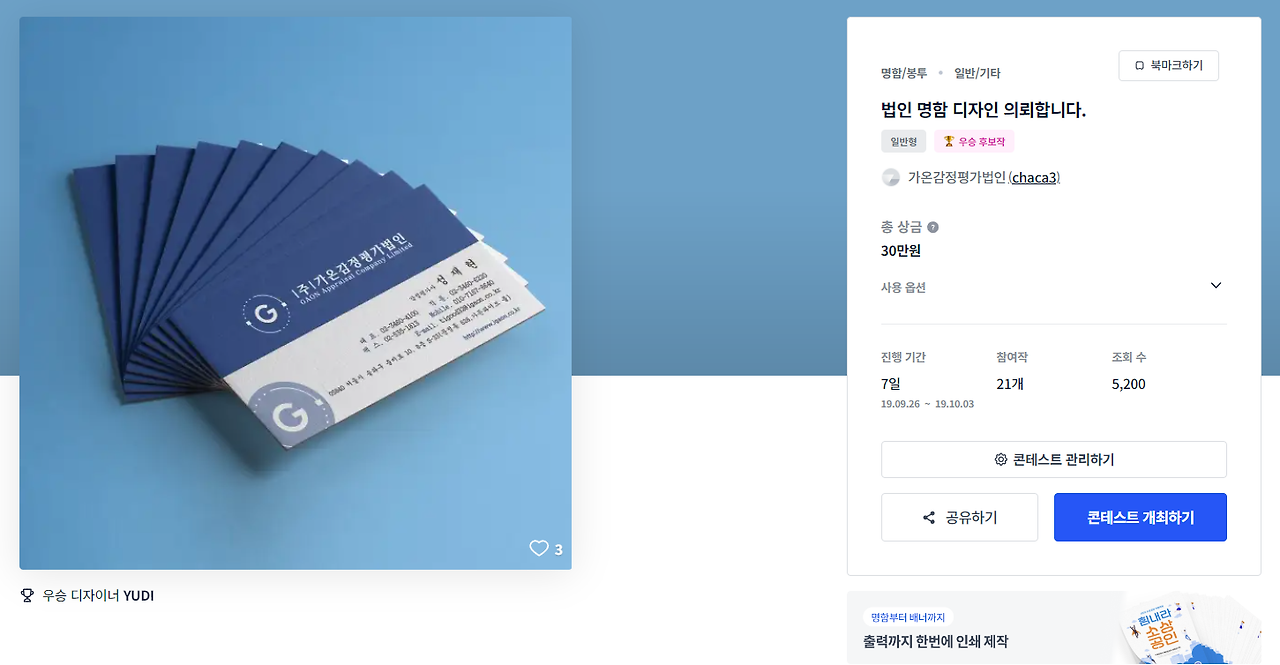Select the 명함/봉투 category breadcrumb

point(904,73)
